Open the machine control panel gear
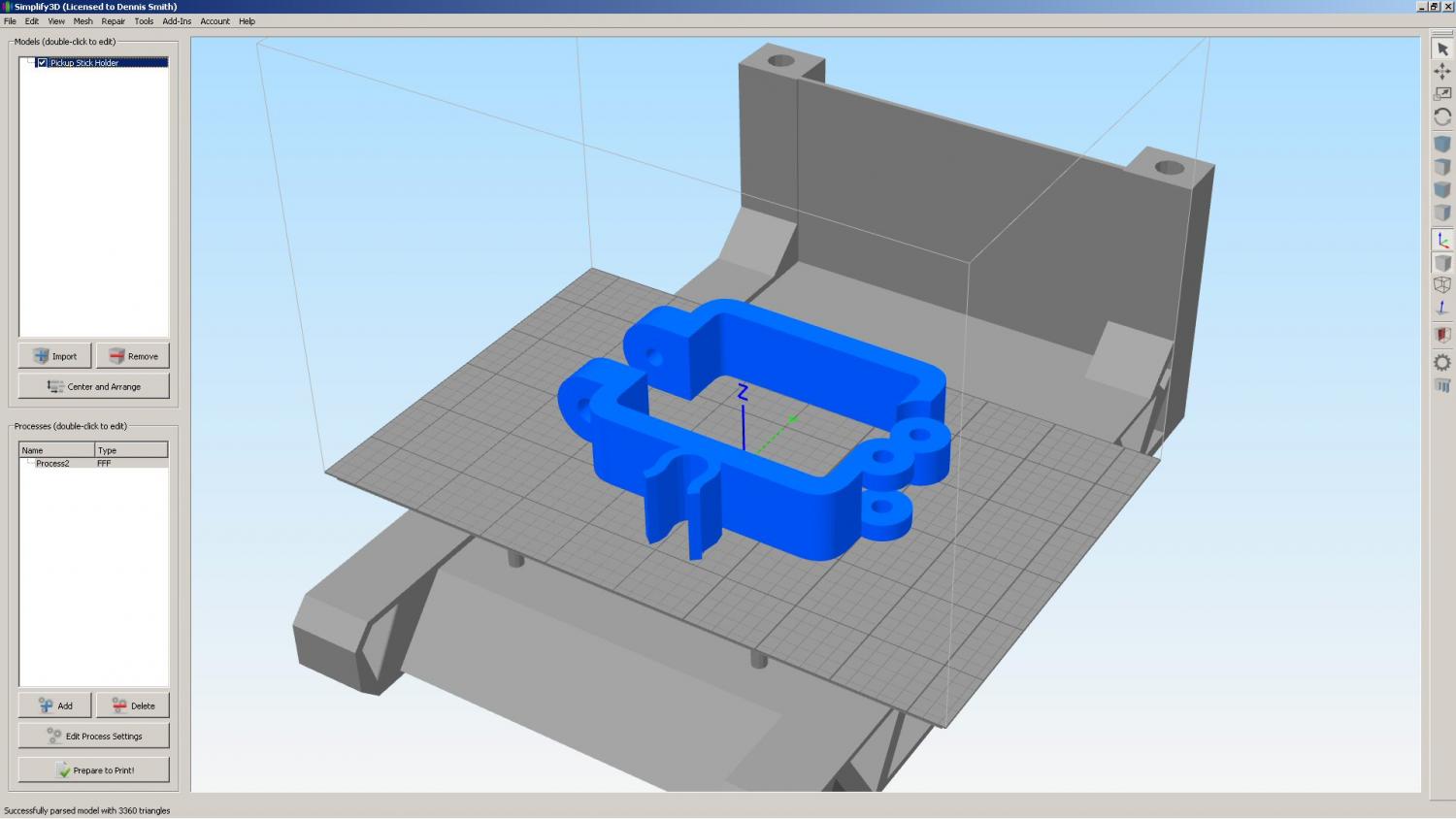 coord(1442,362)
